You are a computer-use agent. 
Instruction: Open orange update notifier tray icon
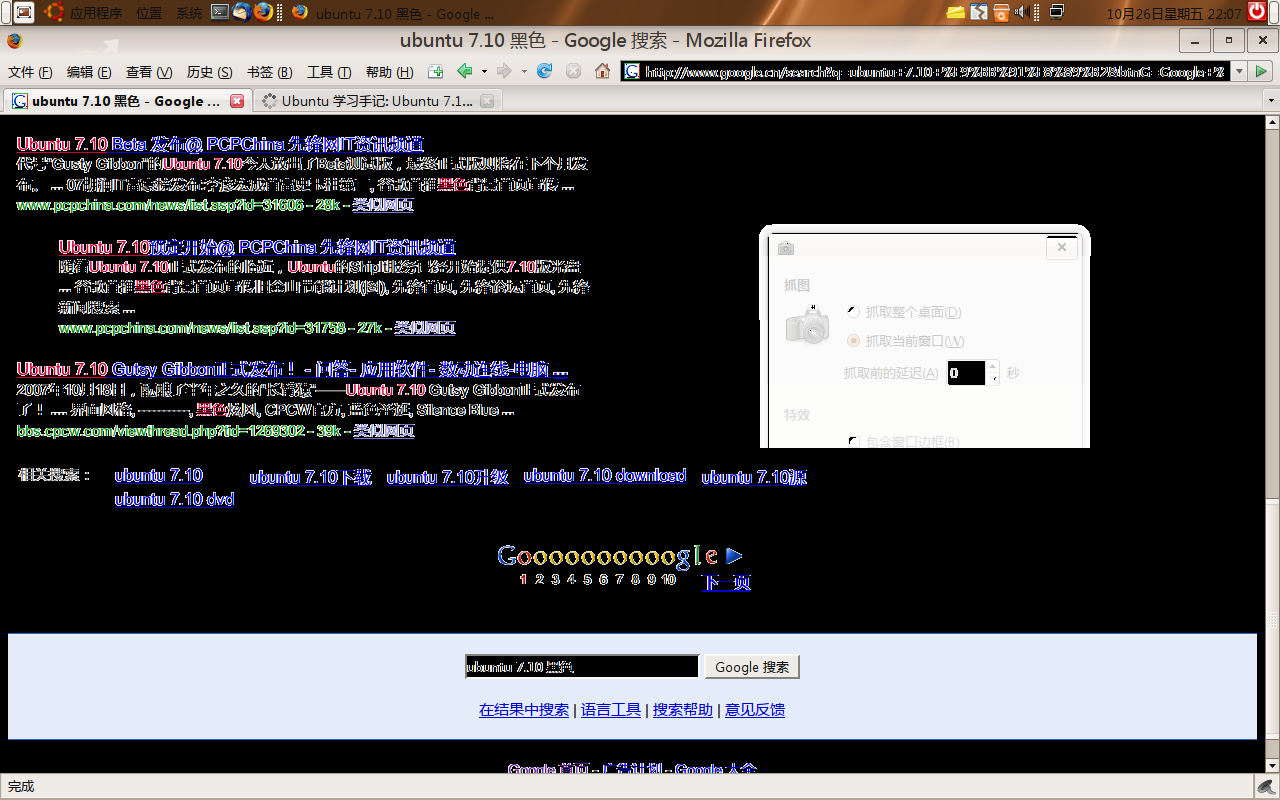[x=1000, y=12]
